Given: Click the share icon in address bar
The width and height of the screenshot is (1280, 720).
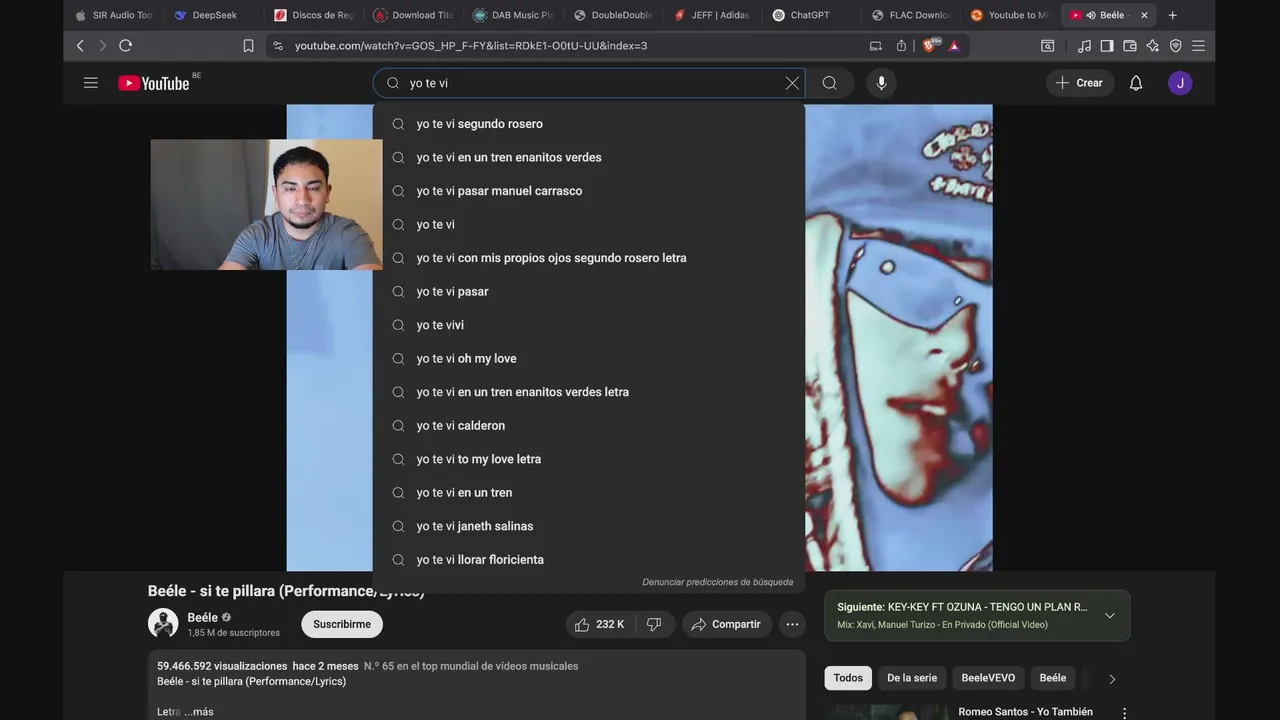Looking at the screenshot, I should tap(901, 45).
